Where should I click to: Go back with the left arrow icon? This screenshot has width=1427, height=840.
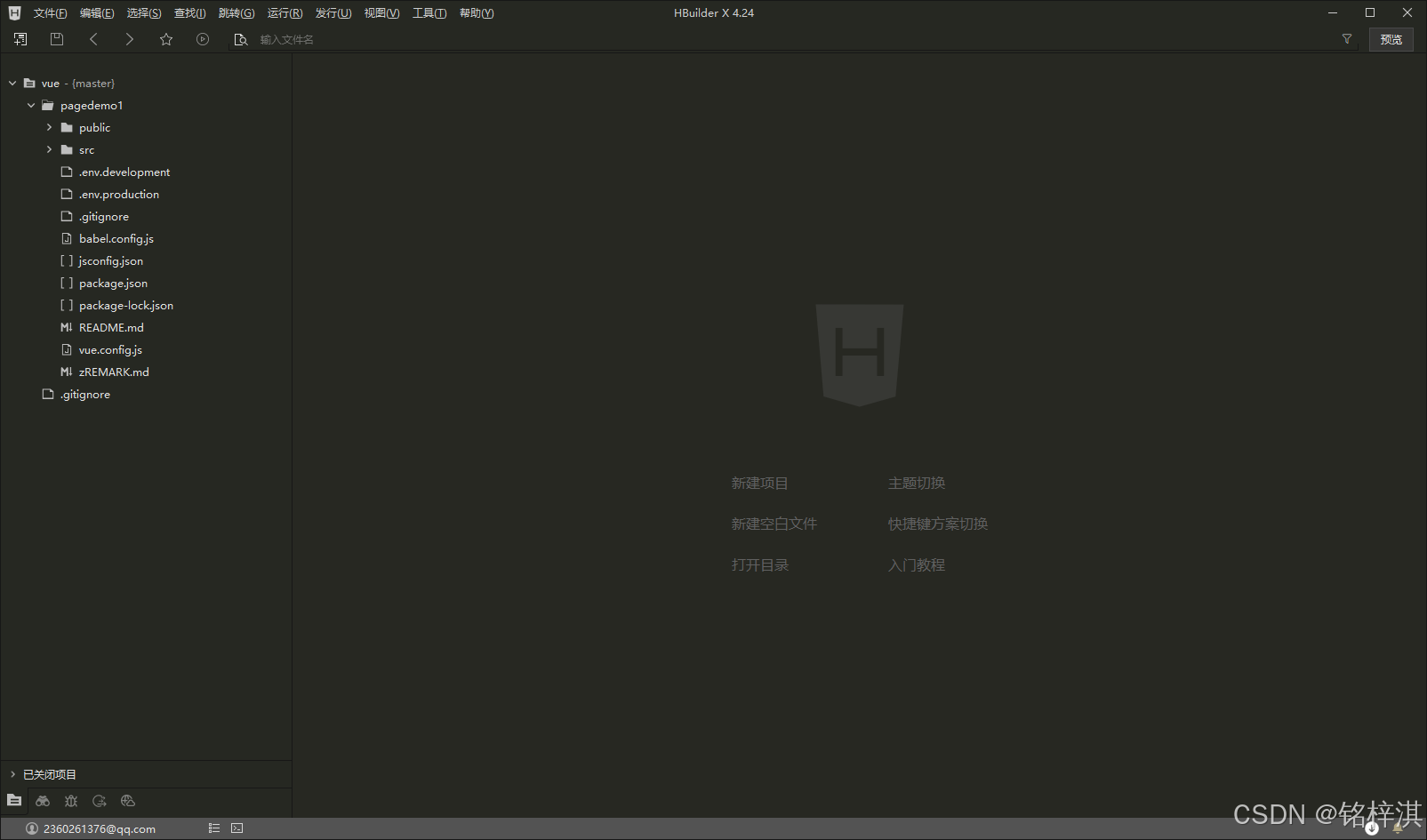pos(93,39)
